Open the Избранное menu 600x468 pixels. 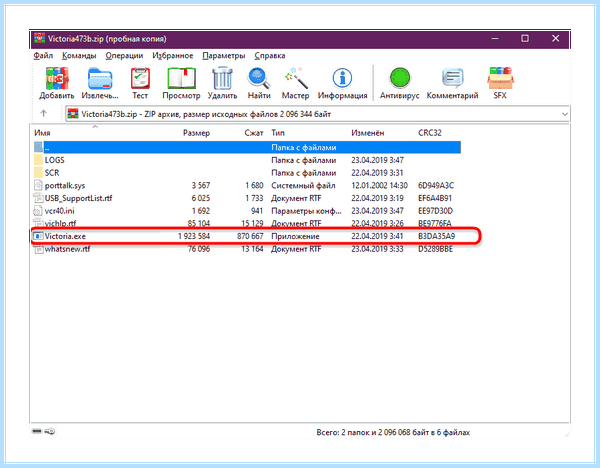(173, 55)
